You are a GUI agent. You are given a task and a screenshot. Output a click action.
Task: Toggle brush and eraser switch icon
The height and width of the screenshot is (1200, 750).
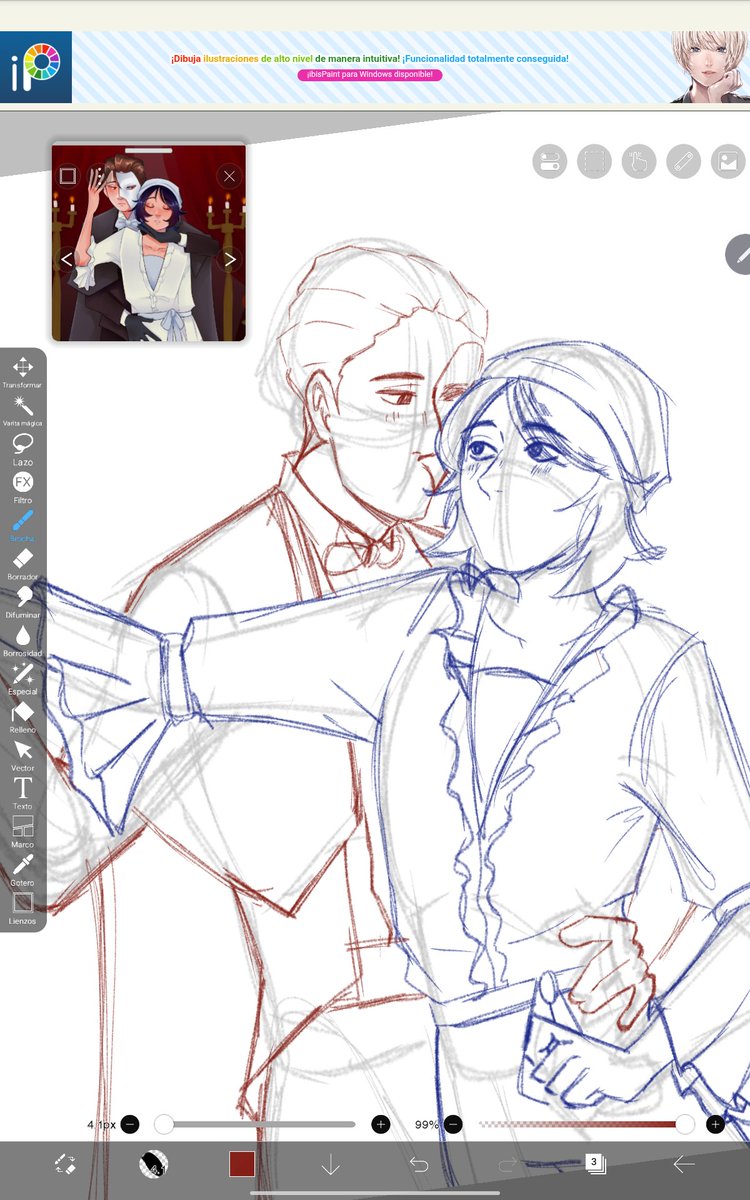pos(65,1163)
